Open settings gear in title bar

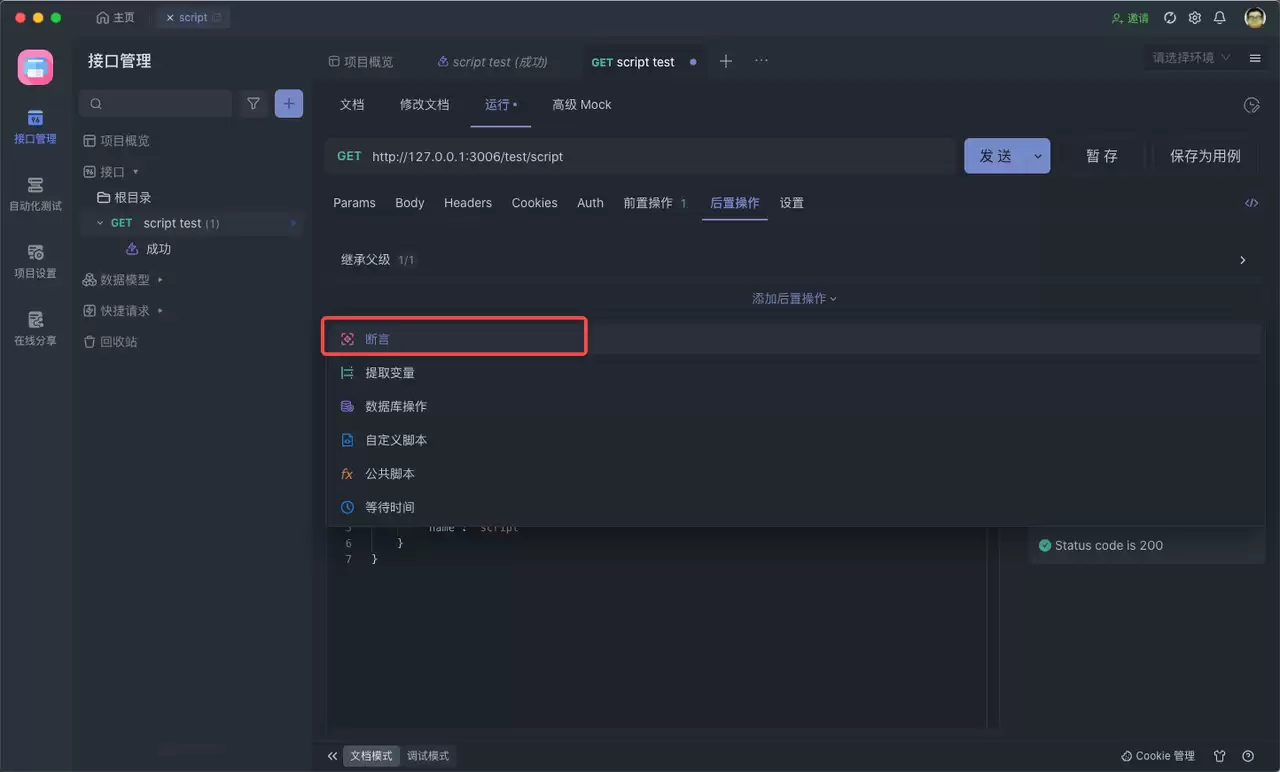coord(1195,18)
